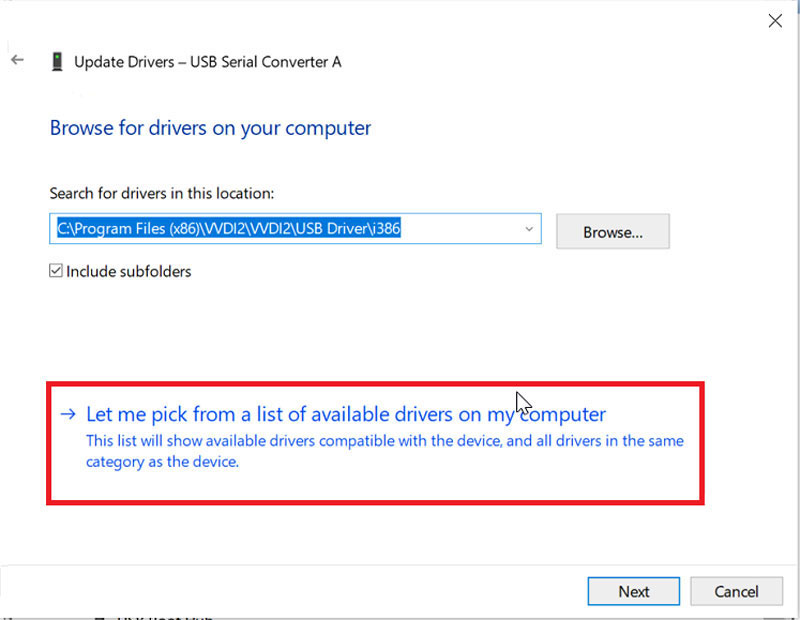Click the 'This list will show available drivers' description
The image size is (800, 620).
[385, 451]
